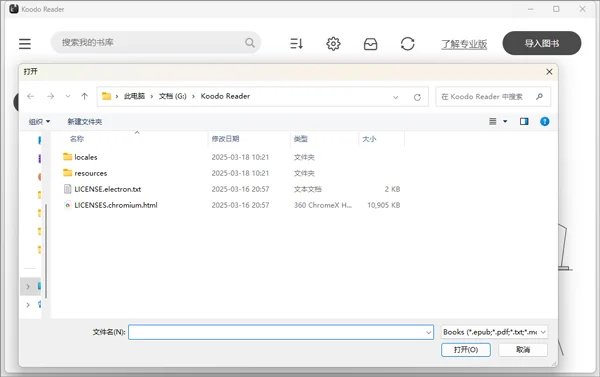Close the 打开 dialog
Viewport: 600px width, 377px height.
coord(549,72)
